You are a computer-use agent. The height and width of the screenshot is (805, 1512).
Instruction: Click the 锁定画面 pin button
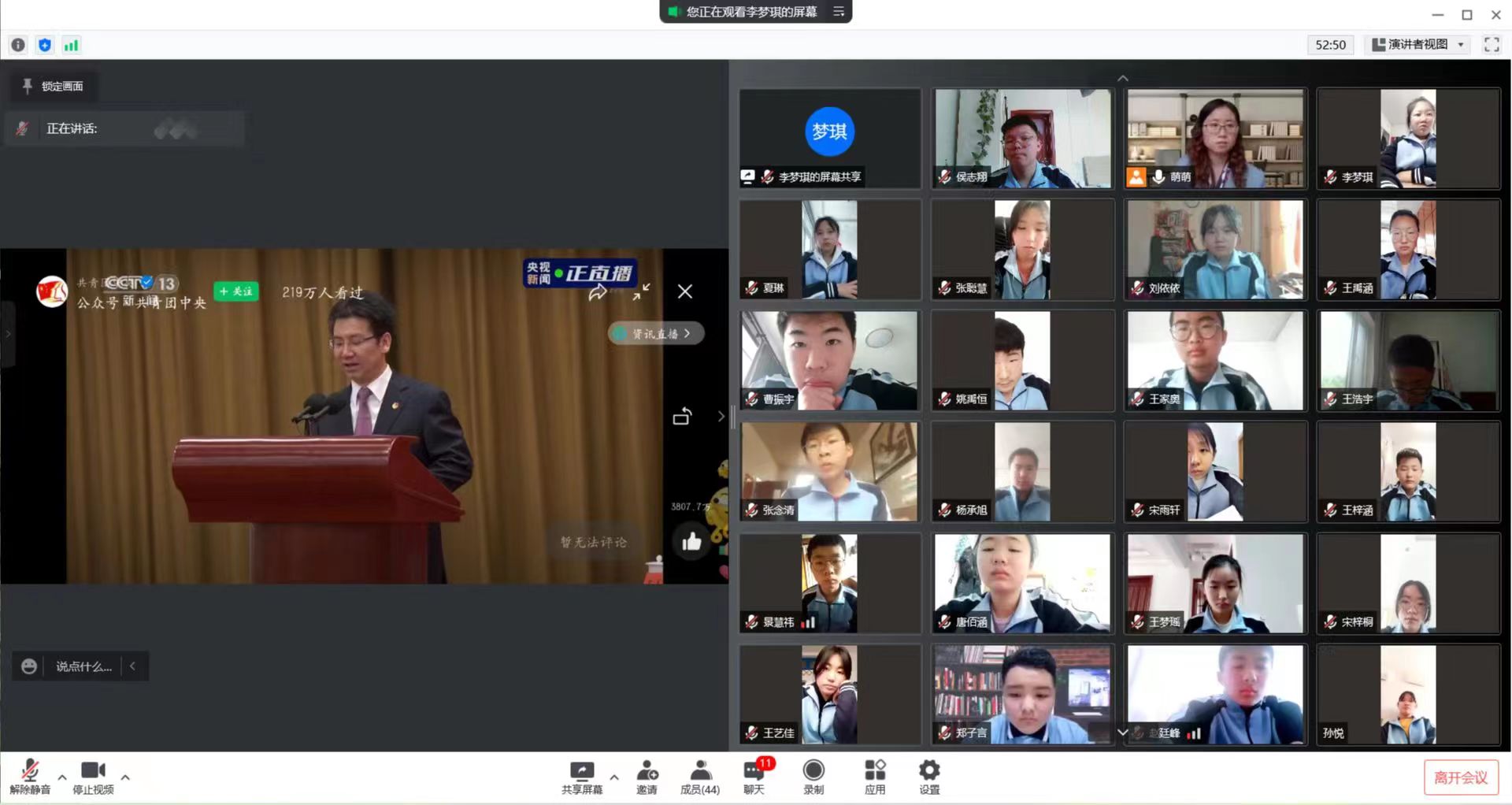[54, 86]
